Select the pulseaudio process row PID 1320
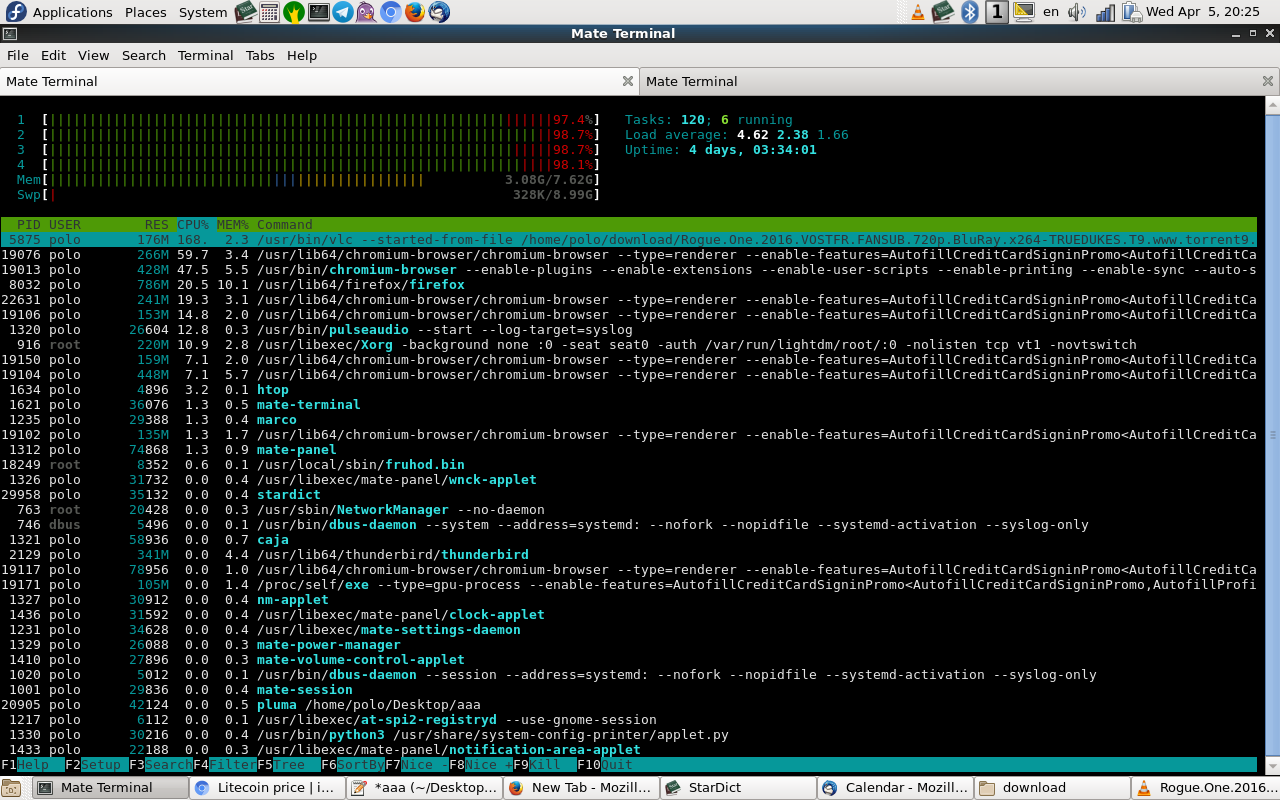Screen dimensions: 1280x800 (x=629, y=330)
